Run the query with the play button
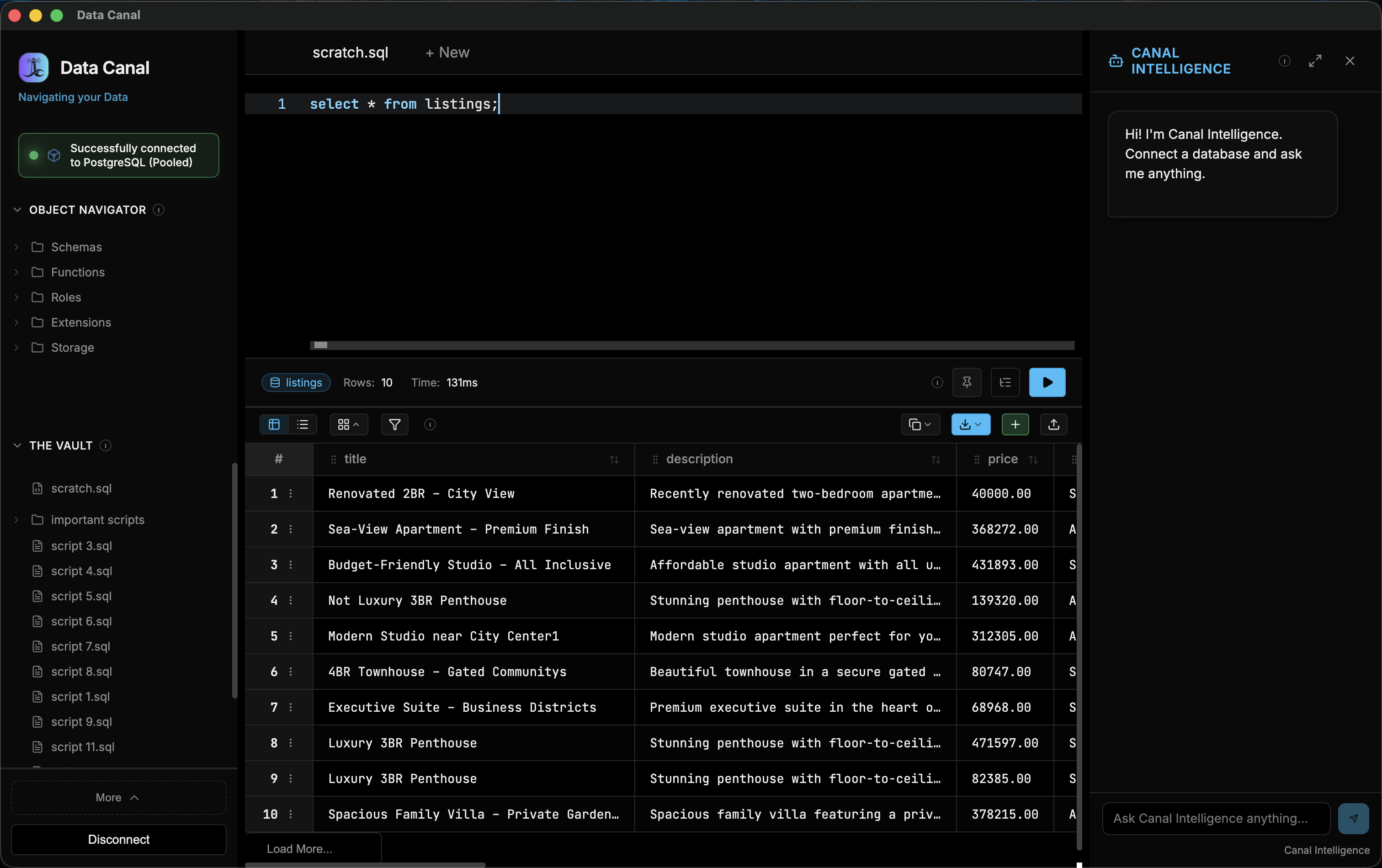This screenshot has height=868, width=1382. tap(1047, 382)
